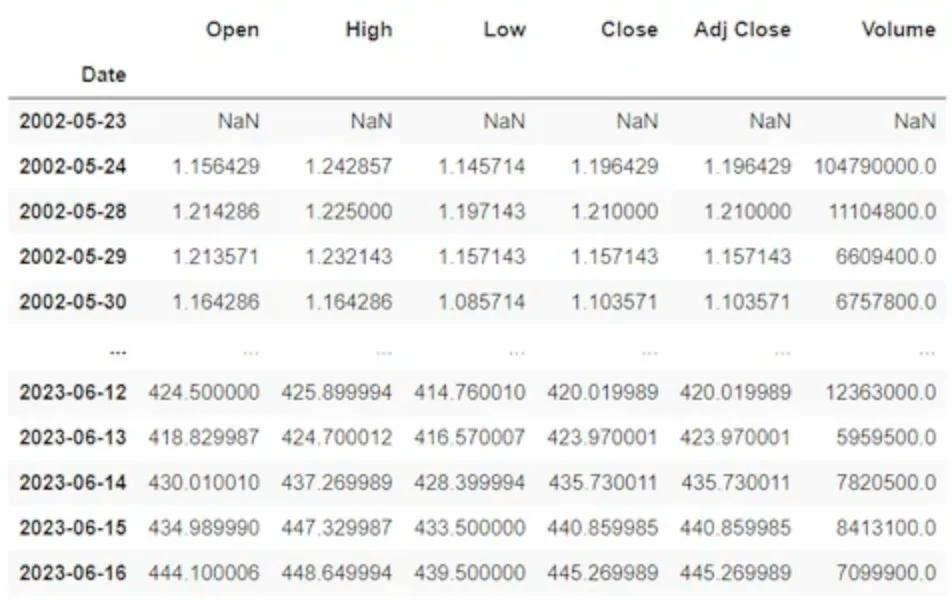Click the Date index label
Screen dimensions: 952x600
tap(105, 75)
